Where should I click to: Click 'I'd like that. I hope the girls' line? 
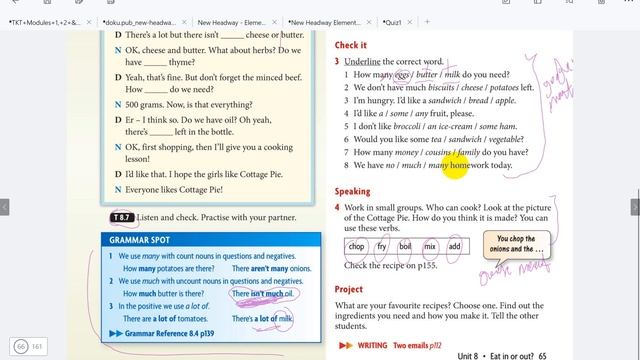tap(204, 174)
